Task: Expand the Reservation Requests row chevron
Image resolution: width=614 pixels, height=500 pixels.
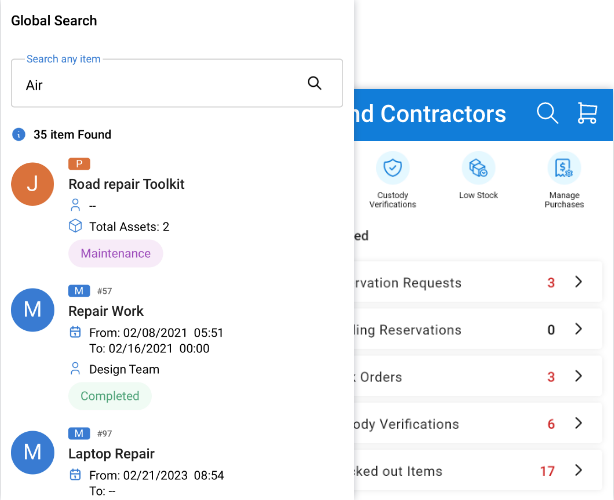Action: click(578, 282)
